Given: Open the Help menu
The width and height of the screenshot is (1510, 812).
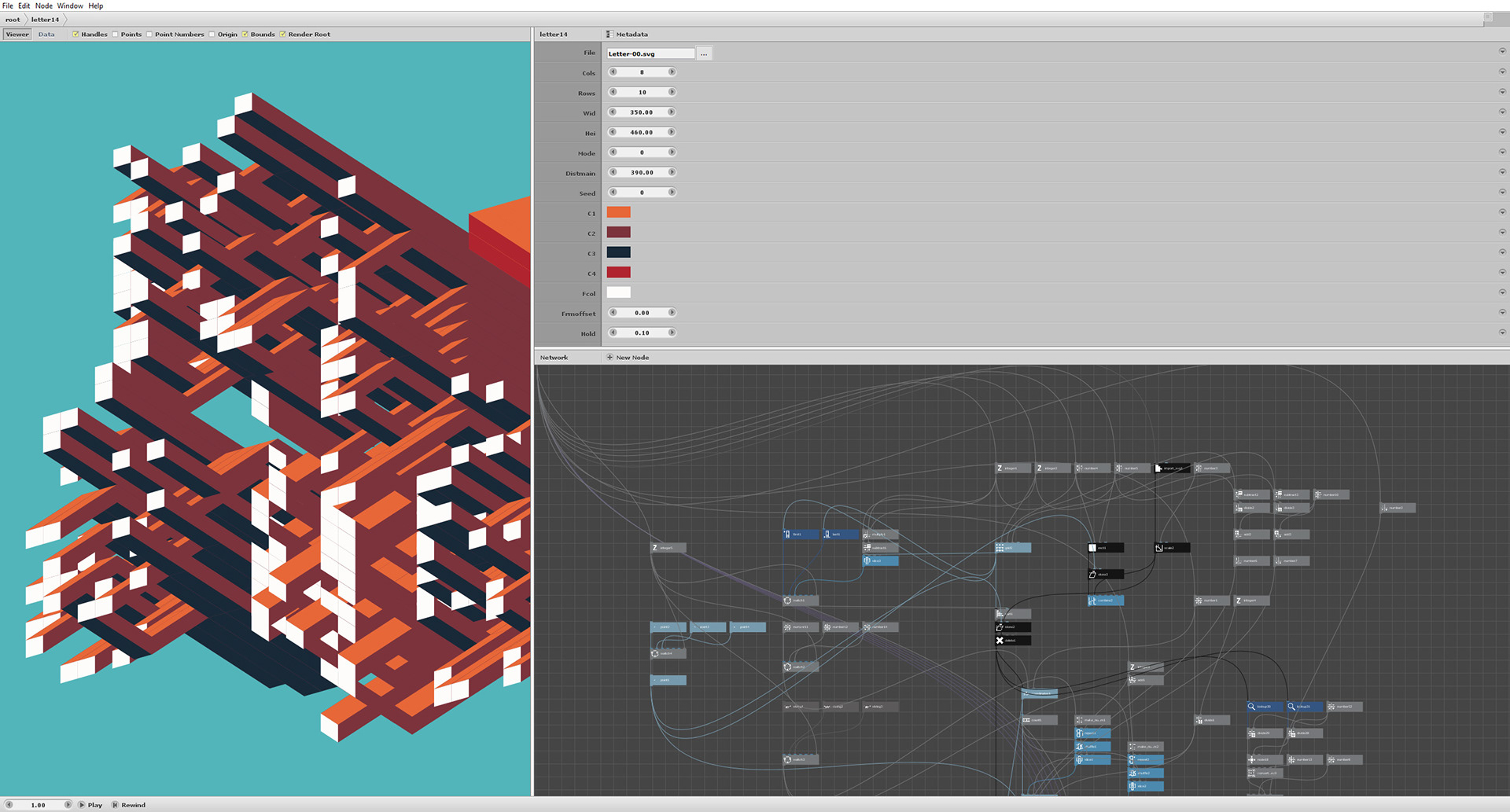Looking at the screenshot, I should pyautogui.click(x=96, y=6).
